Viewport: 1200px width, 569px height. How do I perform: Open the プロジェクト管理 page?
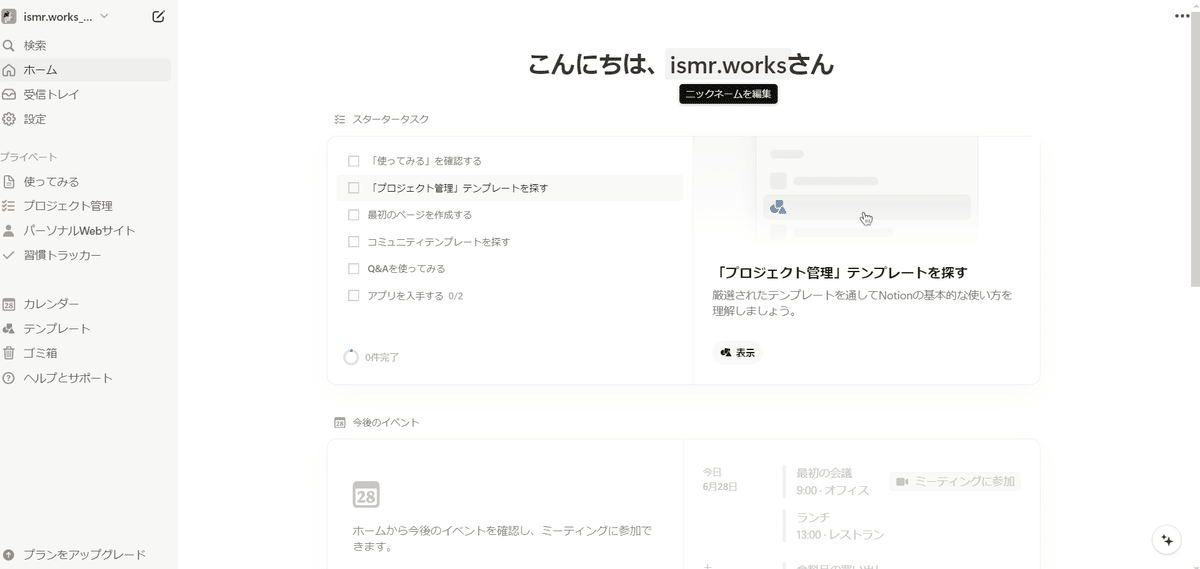pyautogui.click(x=86, y=206)
